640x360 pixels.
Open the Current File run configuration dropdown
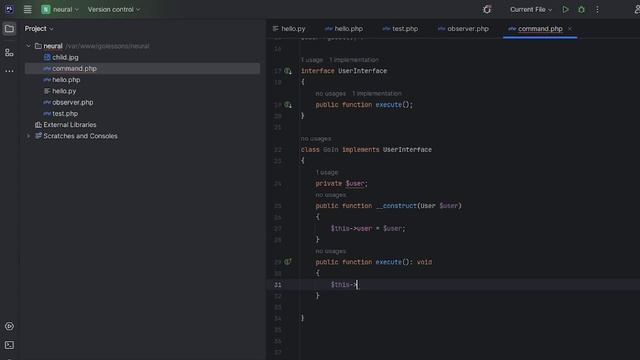coord(531,9)
